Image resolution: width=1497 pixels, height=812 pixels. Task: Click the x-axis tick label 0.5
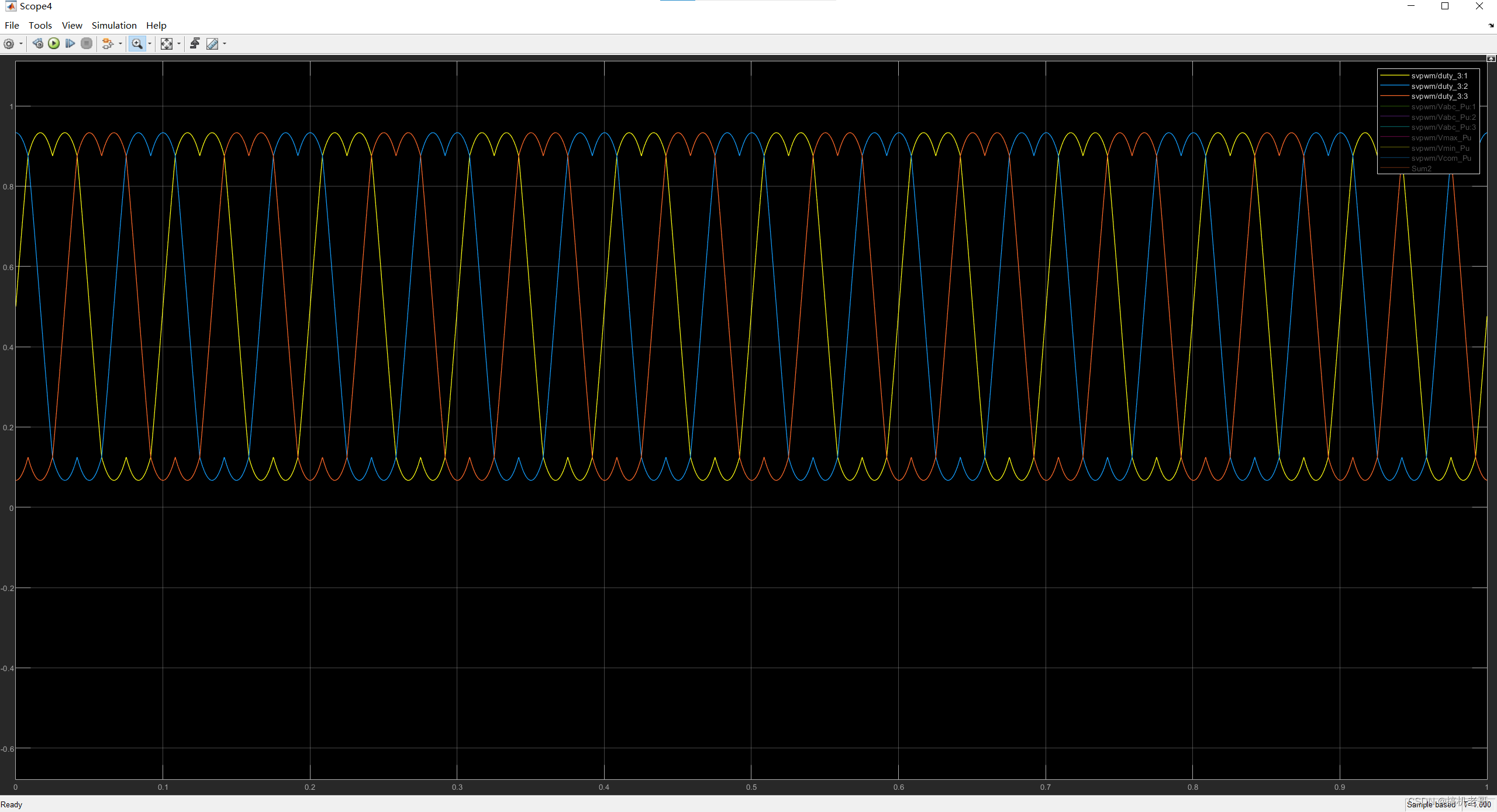(751, 787)
